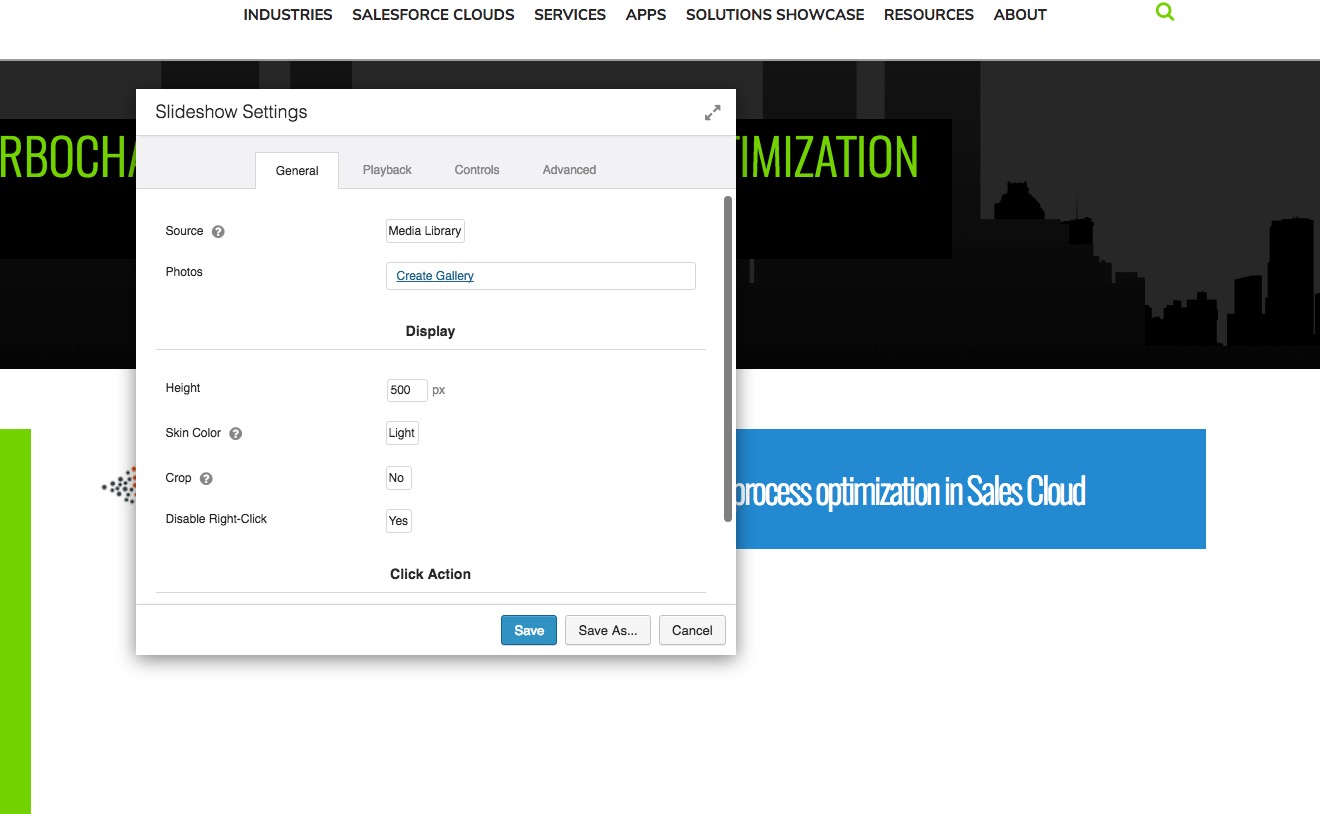Open the Advanced tab
1320x814 pixels.
click(569, 170)
